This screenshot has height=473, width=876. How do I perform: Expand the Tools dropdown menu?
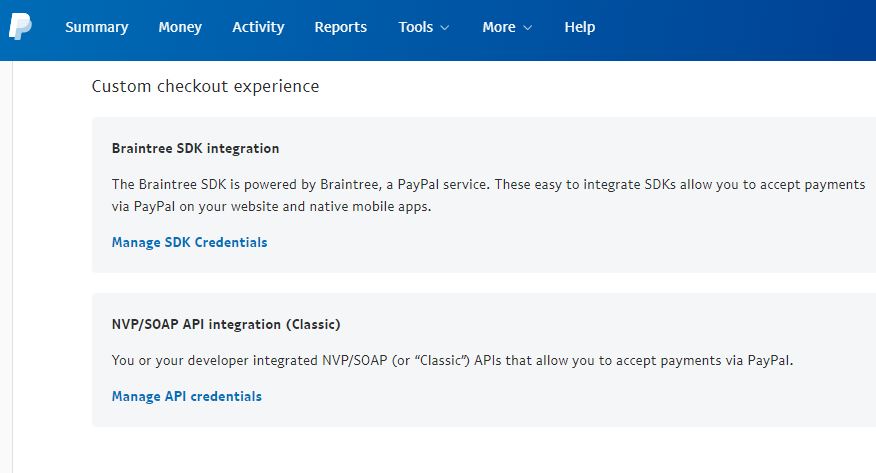pos(423,27)
